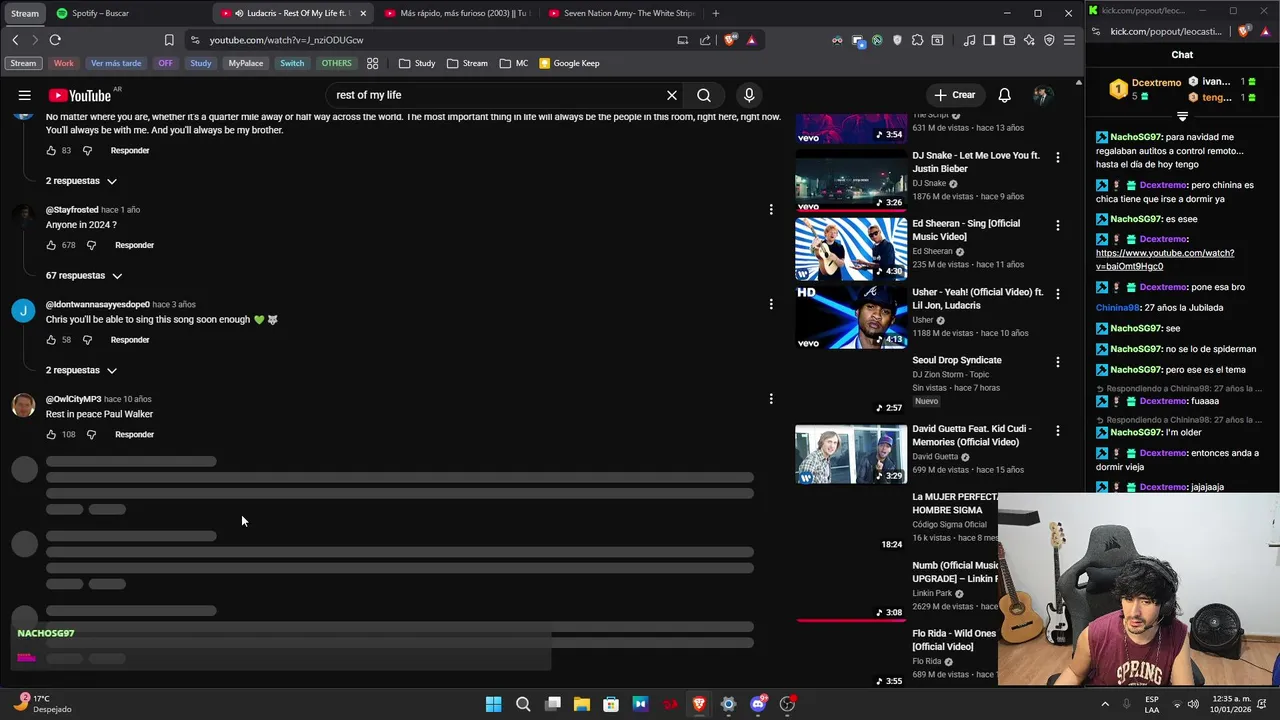
Task: Open the YouTube hamburger guide menu
Action: [x=24, y=95]
